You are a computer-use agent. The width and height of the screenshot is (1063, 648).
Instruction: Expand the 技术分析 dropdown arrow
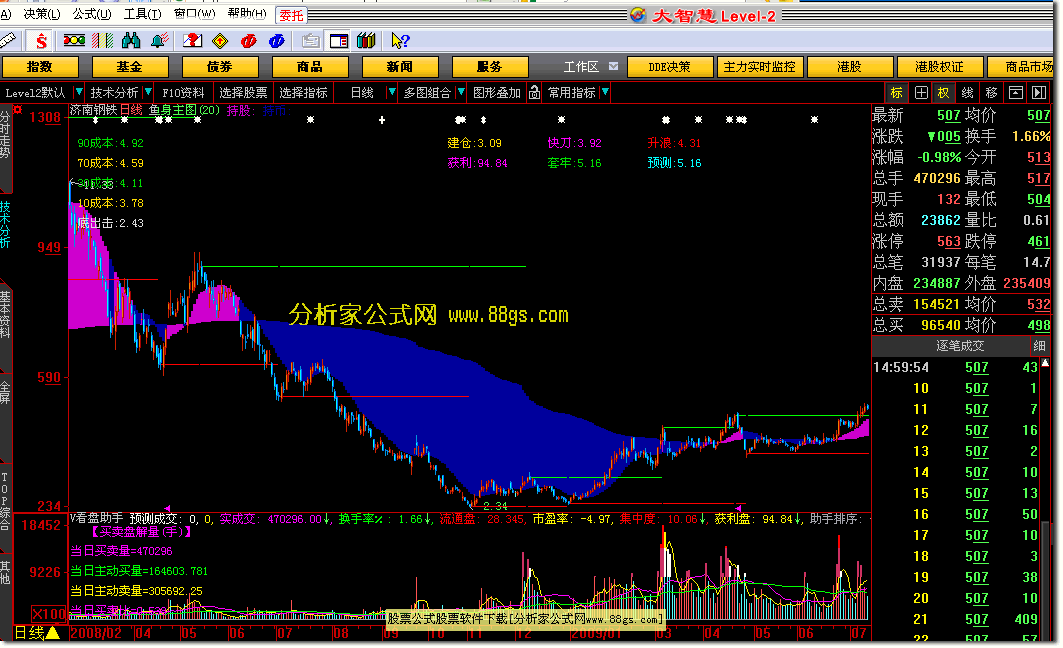[148, 92]
